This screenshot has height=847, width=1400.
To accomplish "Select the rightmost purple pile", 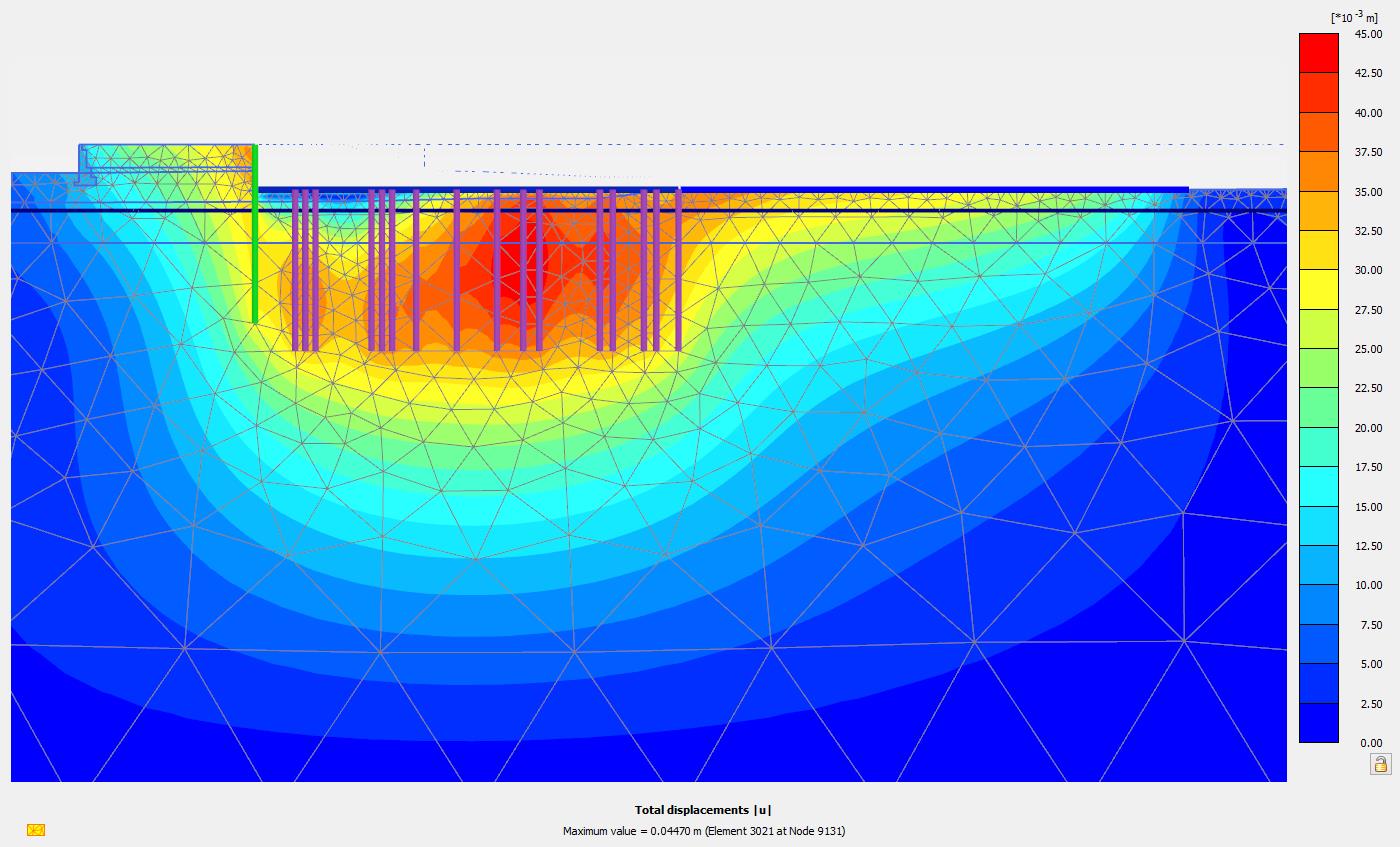I will point(678,270).
